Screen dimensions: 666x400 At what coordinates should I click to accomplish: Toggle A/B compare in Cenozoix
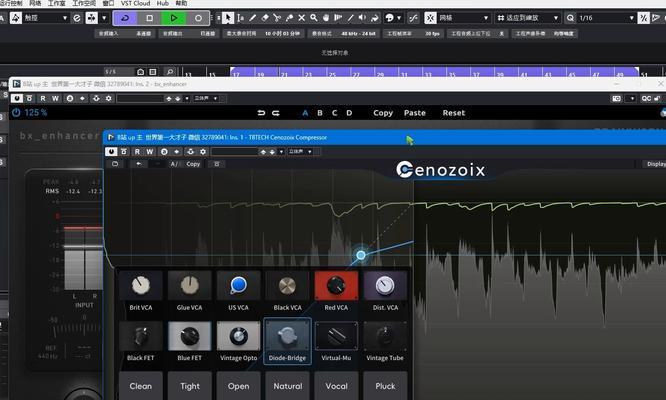(174, 164)
